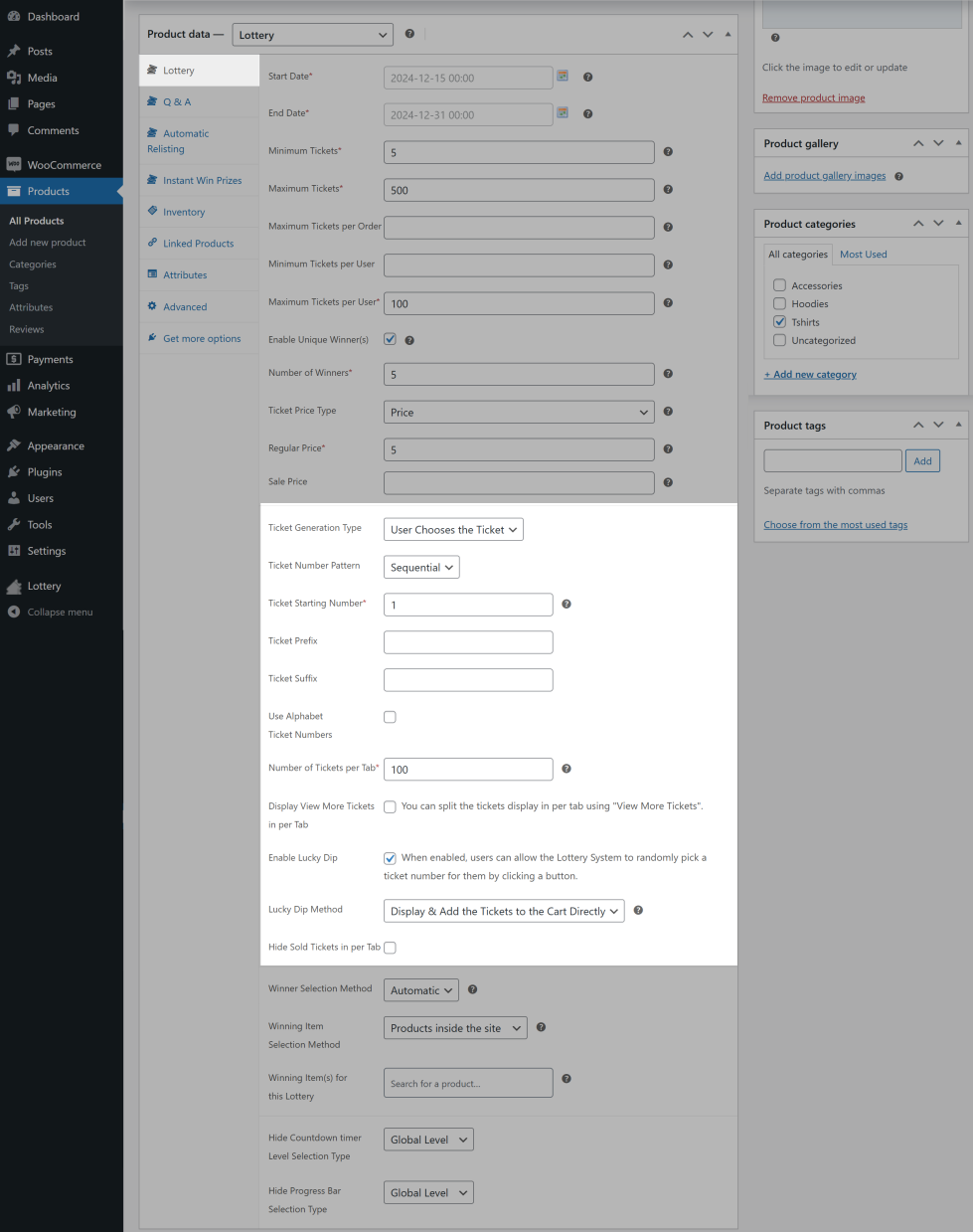Click Choose from the most used tags
The height and width of the screenshot is (1232, 973).
(x=835, y=525)
